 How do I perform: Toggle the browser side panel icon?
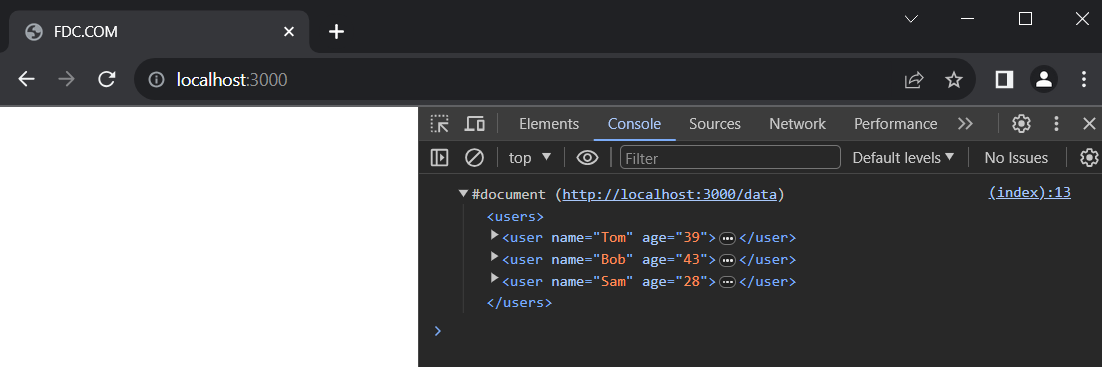click(x=1004, y=80)
